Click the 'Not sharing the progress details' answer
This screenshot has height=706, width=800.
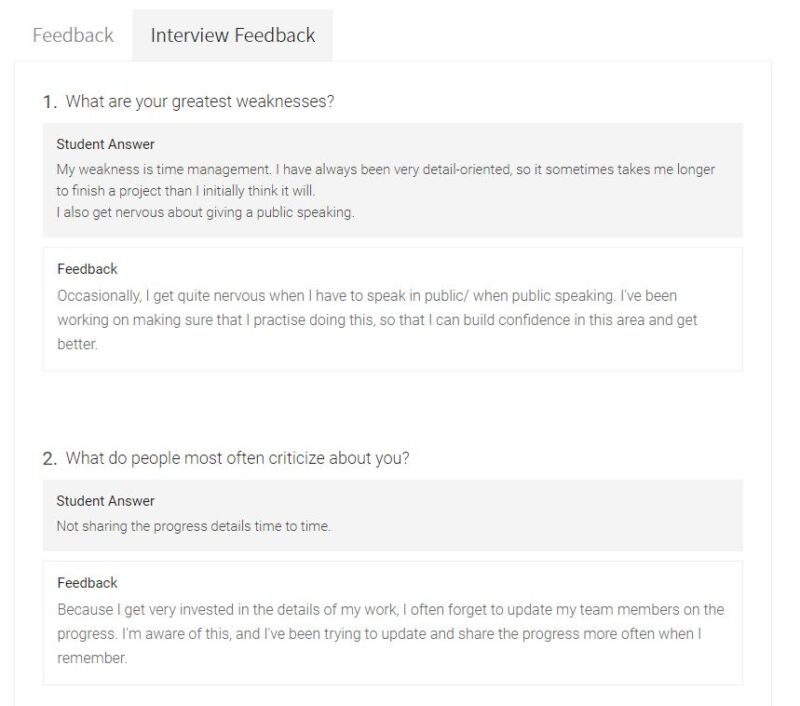(x=193, y=526)
